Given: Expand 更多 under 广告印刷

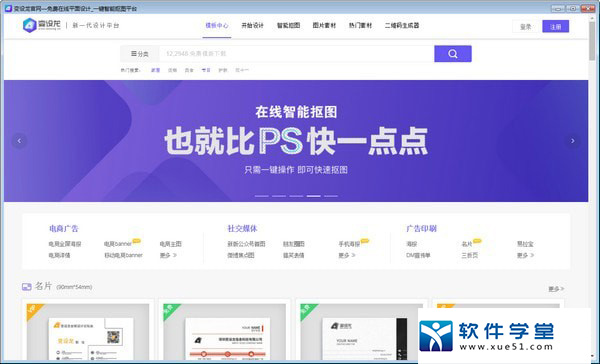Looking at the screenshot, I should click(x=525, y=255).
